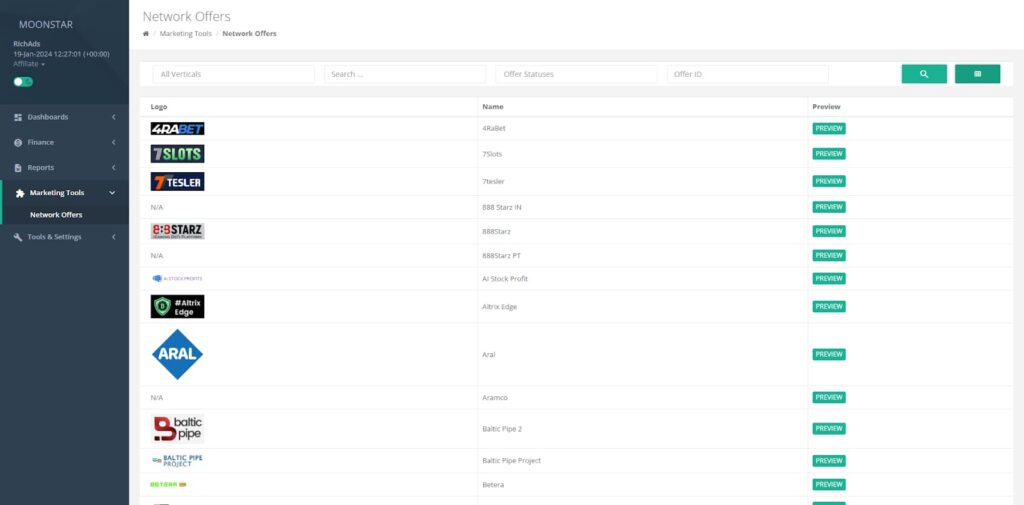The image size is (1024, 505).
Task: Click Preview button for Altrix Edge
Action: click(x=829, y=306)
